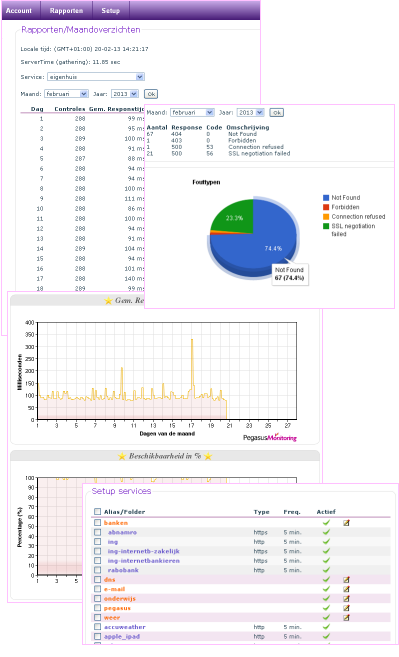The height and width of the screenshot is (657, 399).
Task: Toggle the select-all checkbox next to Alias/Folder
Action: coord(98,512)
